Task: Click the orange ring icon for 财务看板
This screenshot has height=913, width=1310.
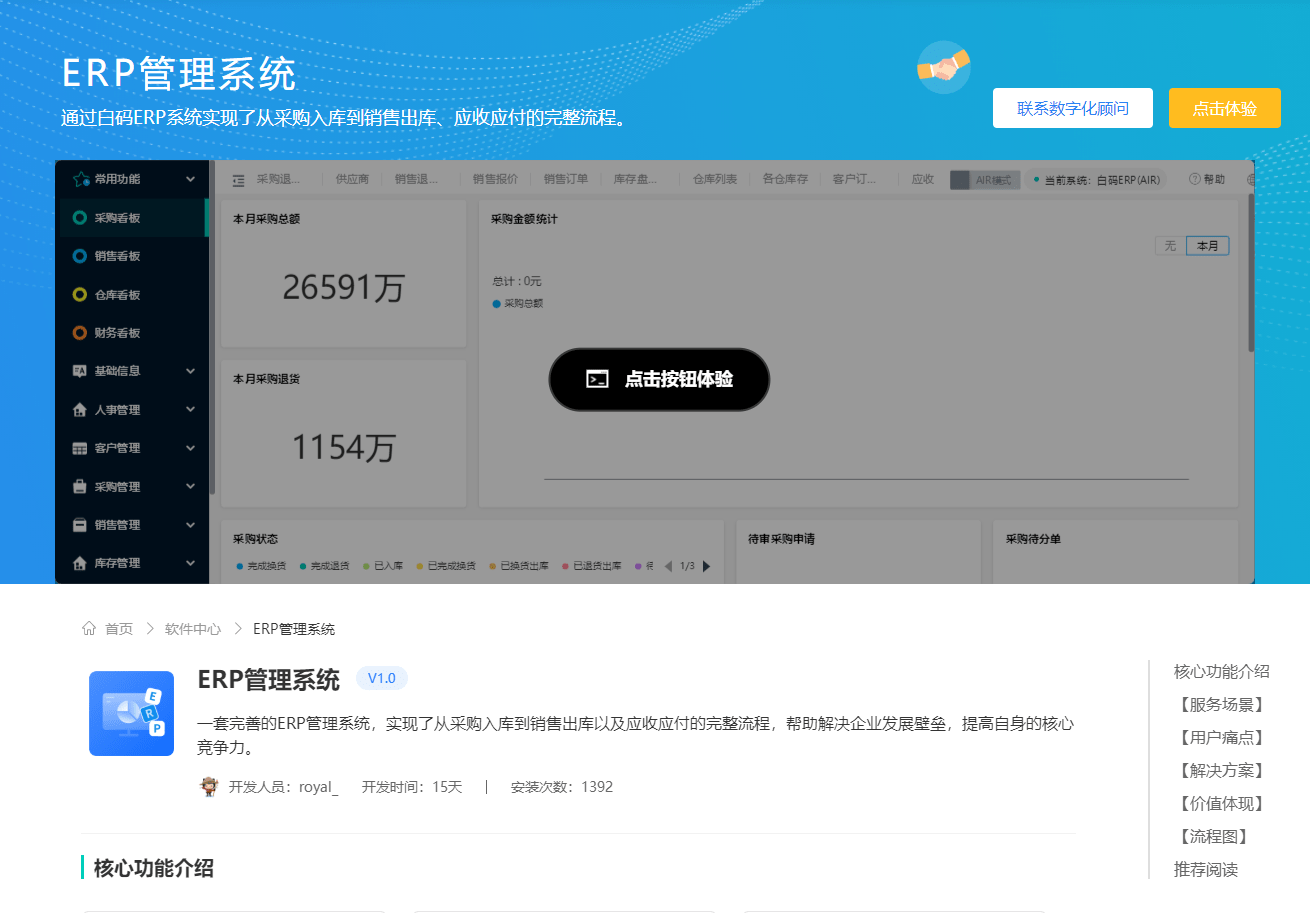Action: [80, 333]
